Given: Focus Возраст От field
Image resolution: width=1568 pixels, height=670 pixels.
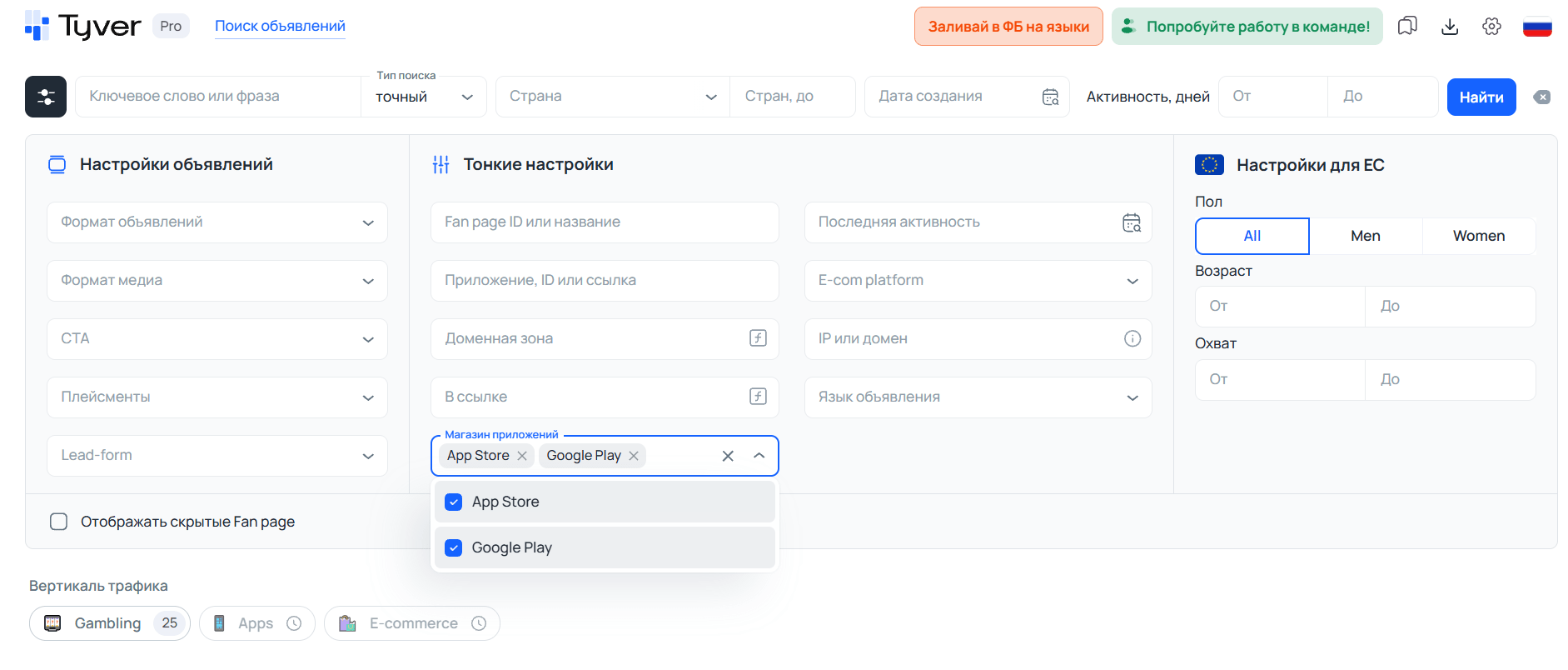Looking at the screenshot, I should [1281, 307].
